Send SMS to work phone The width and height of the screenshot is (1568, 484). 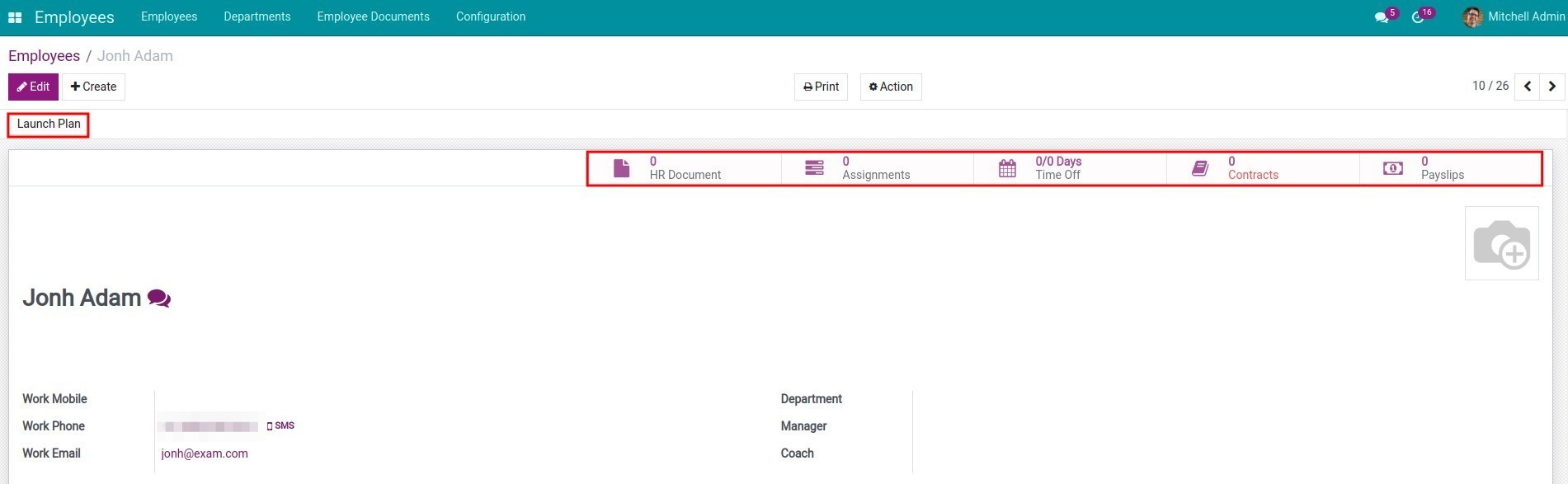[280, 426]
